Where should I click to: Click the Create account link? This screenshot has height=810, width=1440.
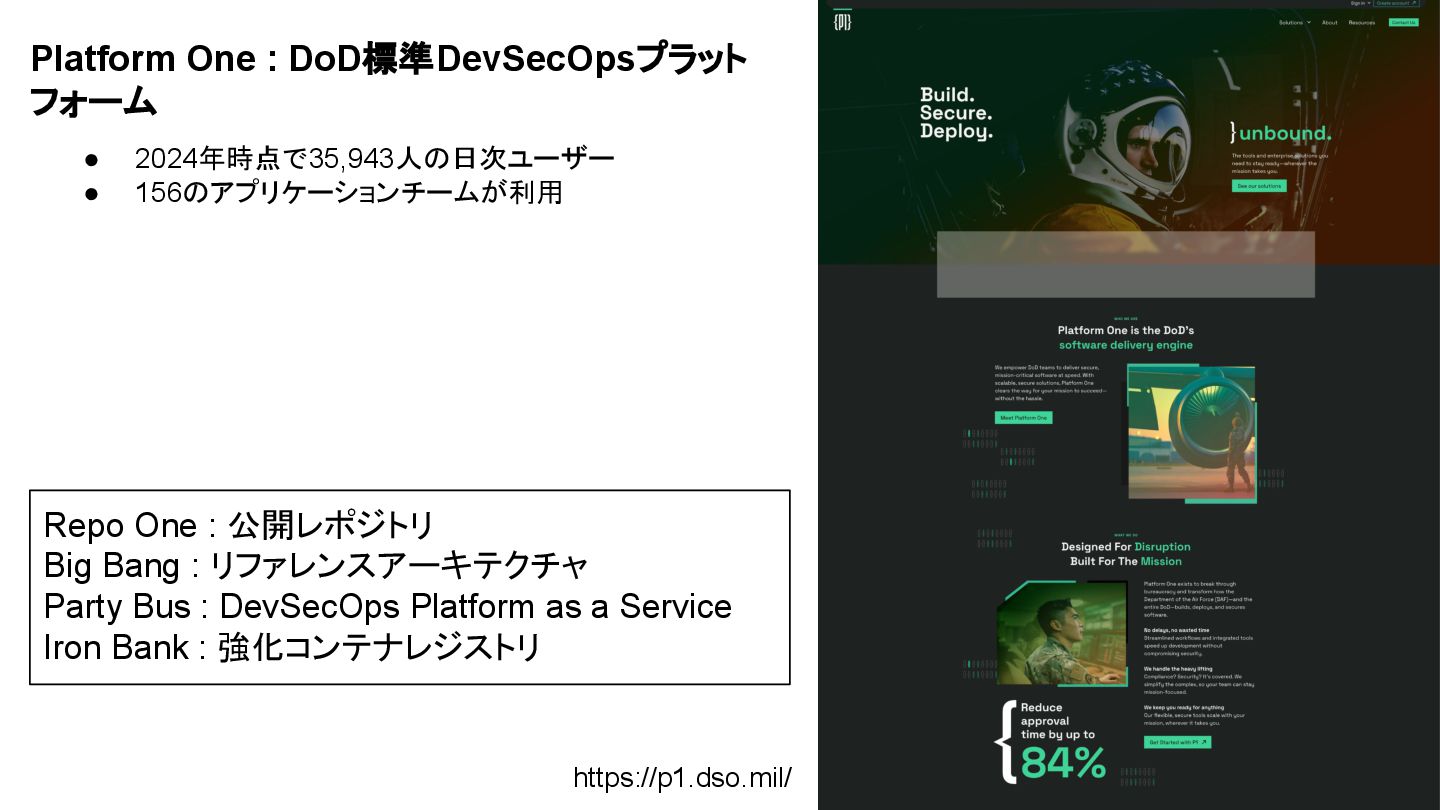pyautogui.click(x=1397, y=3)
